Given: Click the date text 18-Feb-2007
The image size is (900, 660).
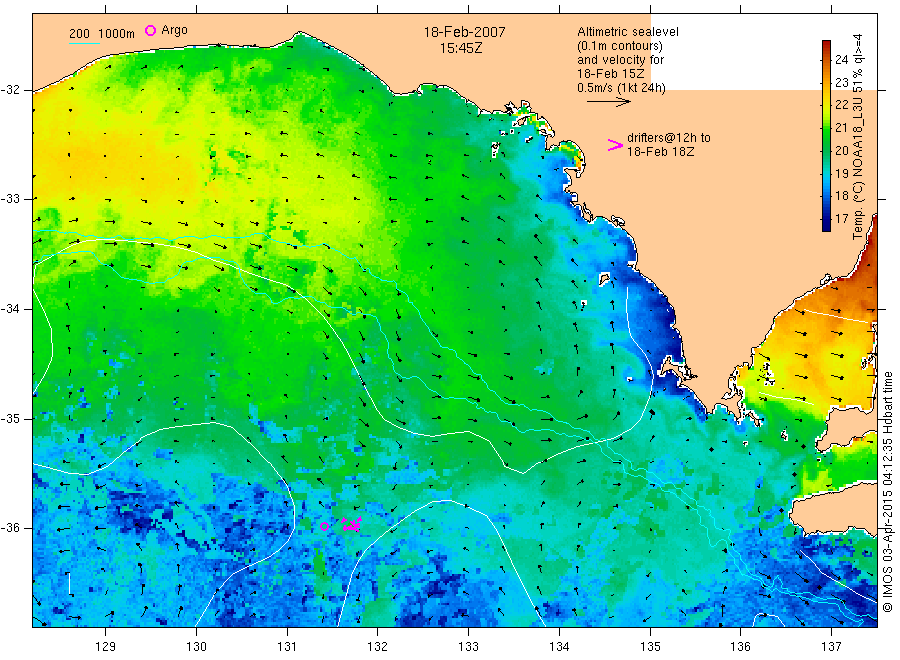Looking at the screenshot, I should (464, 32).
